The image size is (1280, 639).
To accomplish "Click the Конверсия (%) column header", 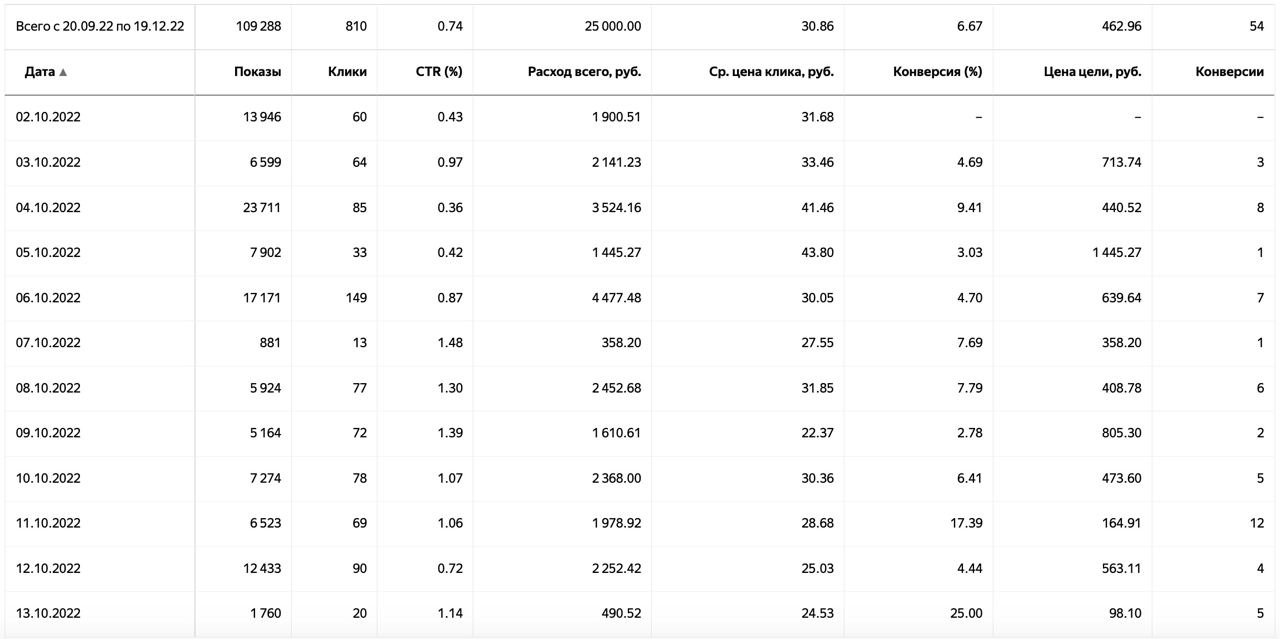I will [x=937, y=72].
